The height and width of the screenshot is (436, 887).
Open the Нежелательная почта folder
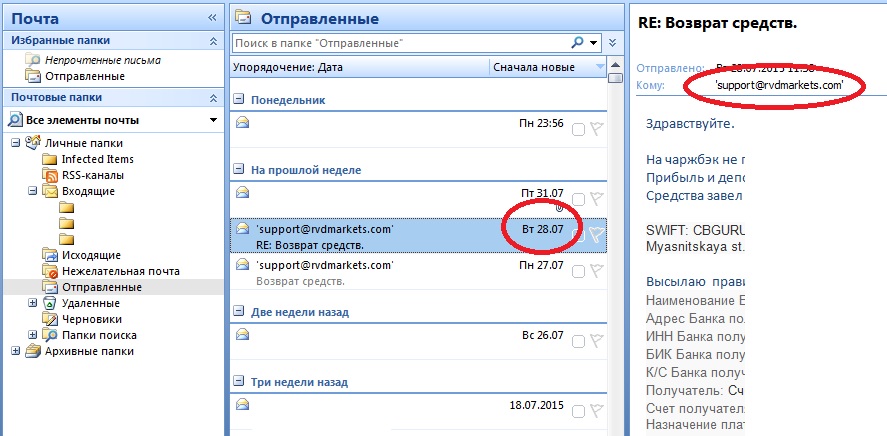(120, 271)
